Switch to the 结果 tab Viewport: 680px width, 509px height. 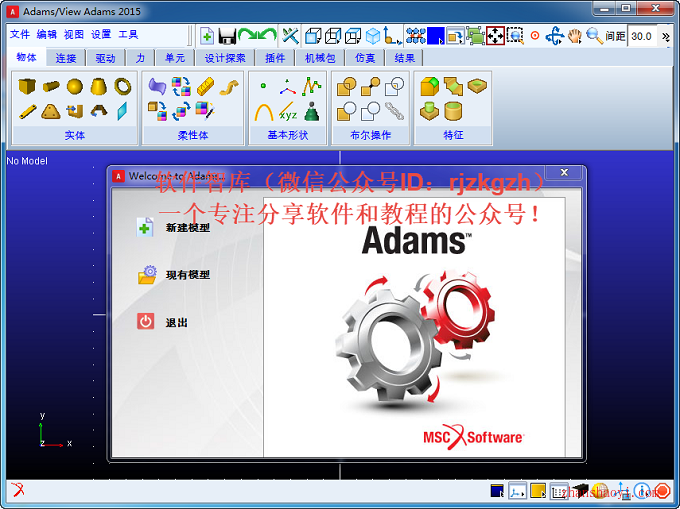click(x=405, y=58)
